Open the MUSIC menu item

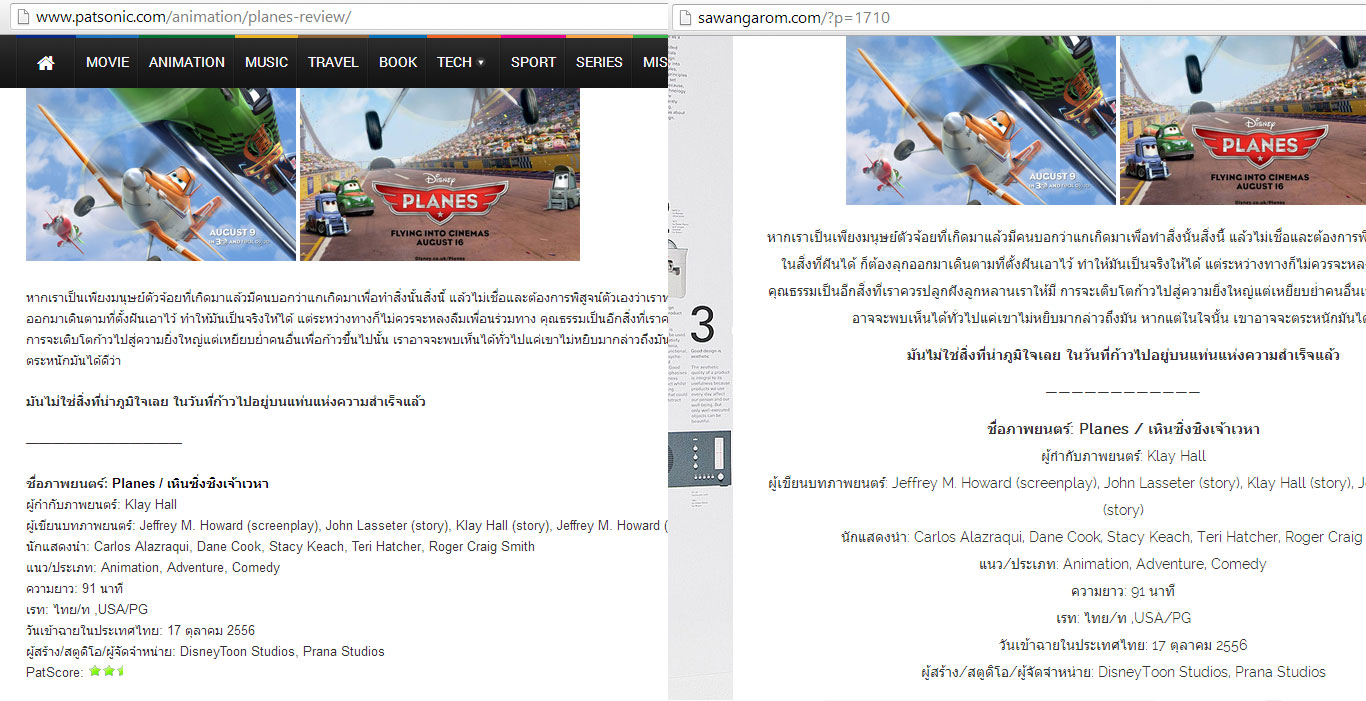[x=266, y=62]
